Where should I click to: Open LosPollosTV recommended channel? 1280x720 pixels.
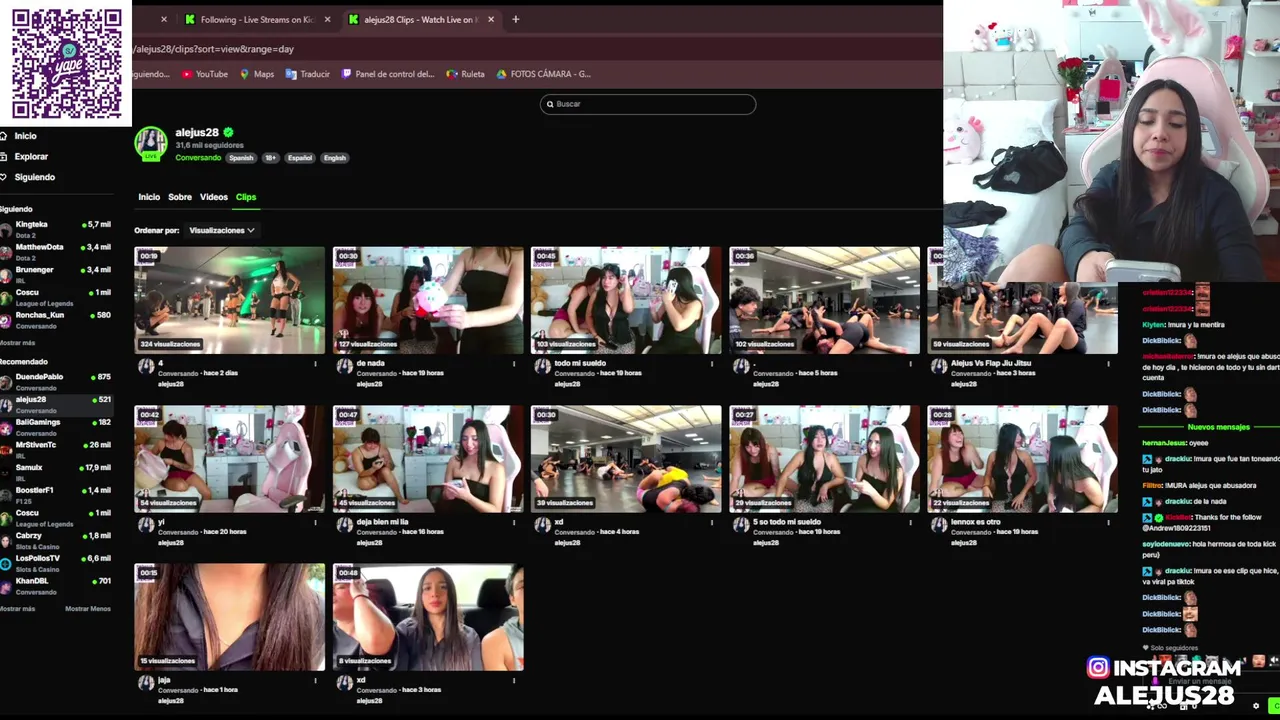coord(56,563)
